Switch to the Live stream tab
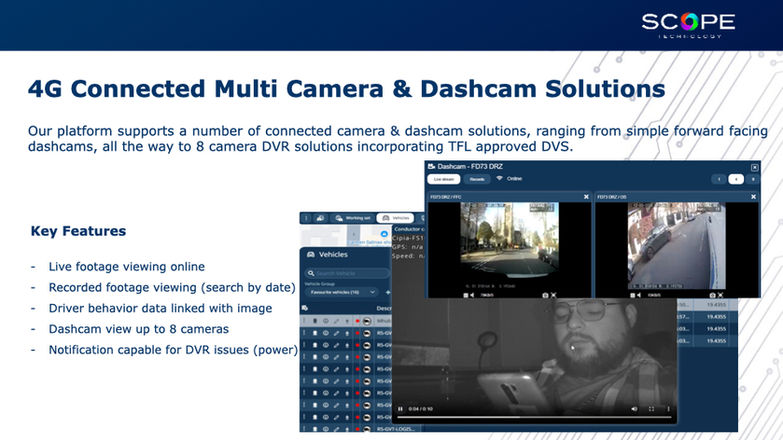Image resolution: width=783 pixels, height=440 pixels. (x=443, y=179)
